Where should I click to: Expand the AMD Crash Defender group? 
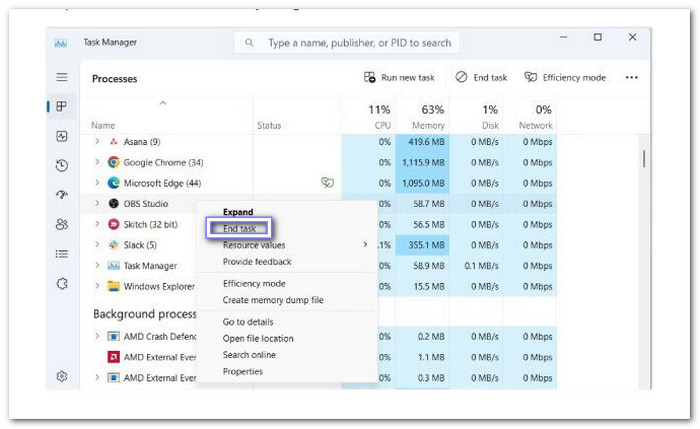click(97, 336)
